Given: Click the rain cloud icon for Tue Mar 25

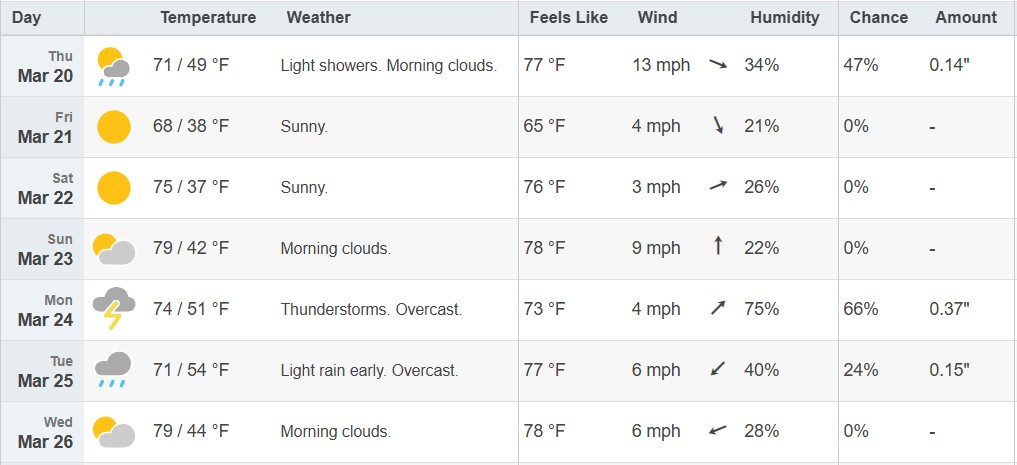Looking at the screenshot, I should [x=114, y=370].
